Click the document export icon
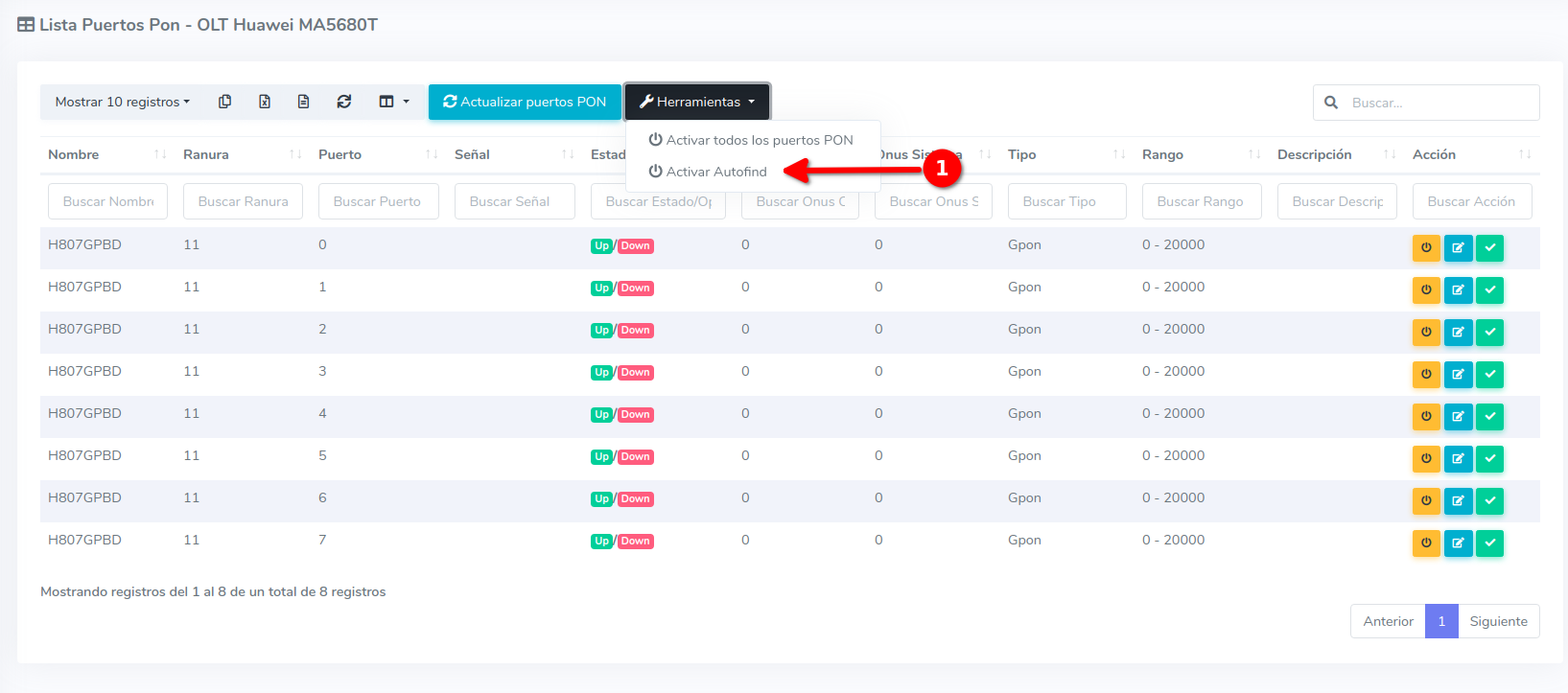 coord(303,102)
